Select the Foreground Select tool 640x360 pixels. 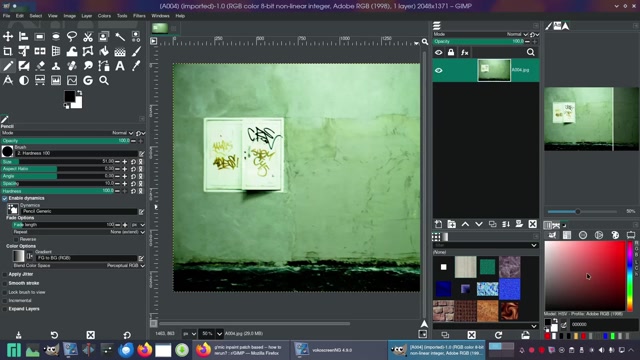(x=104, y=36)
